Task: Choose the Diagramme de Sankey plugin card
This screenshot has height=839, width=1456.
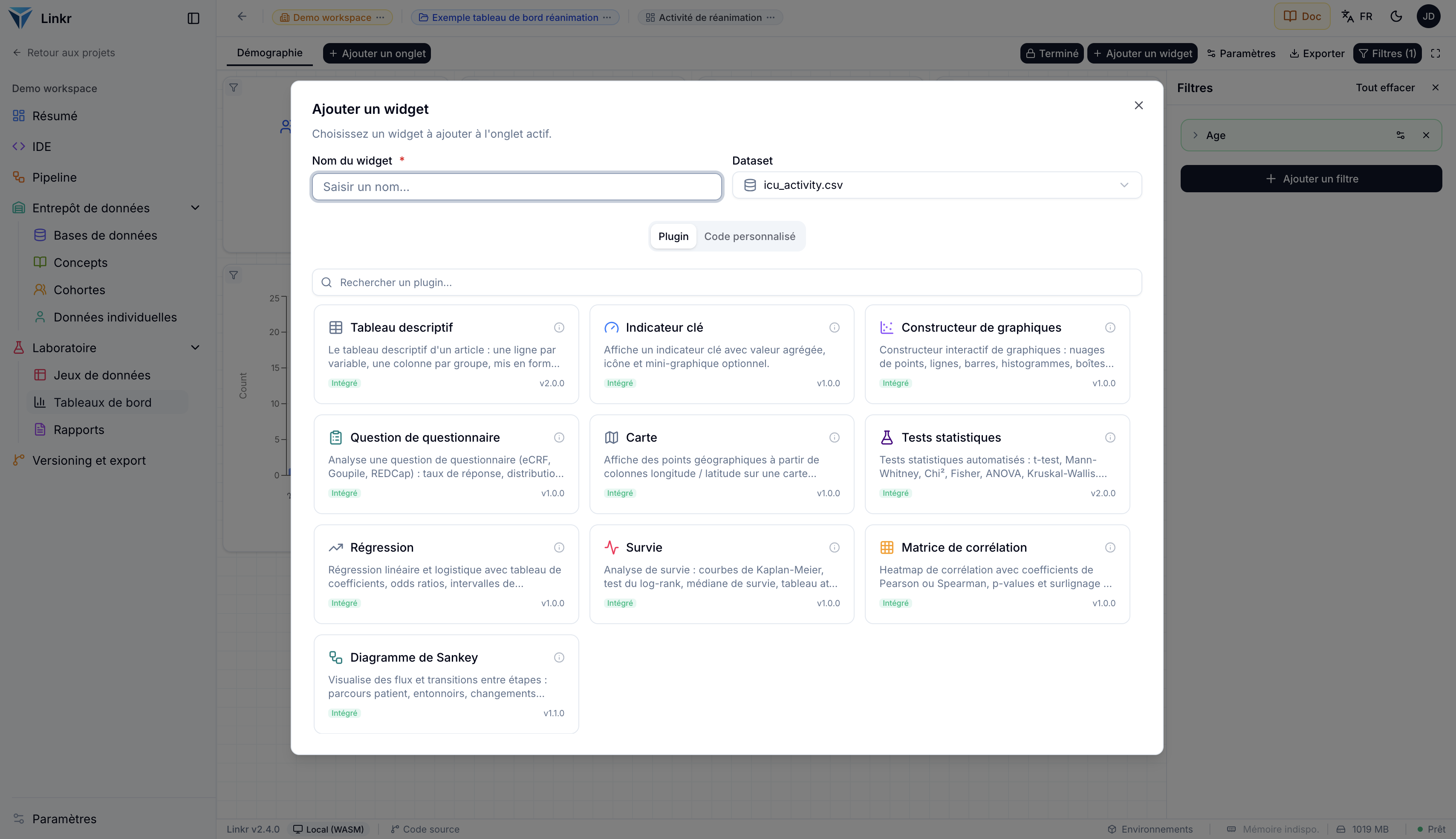Action: tap(446, 684)
